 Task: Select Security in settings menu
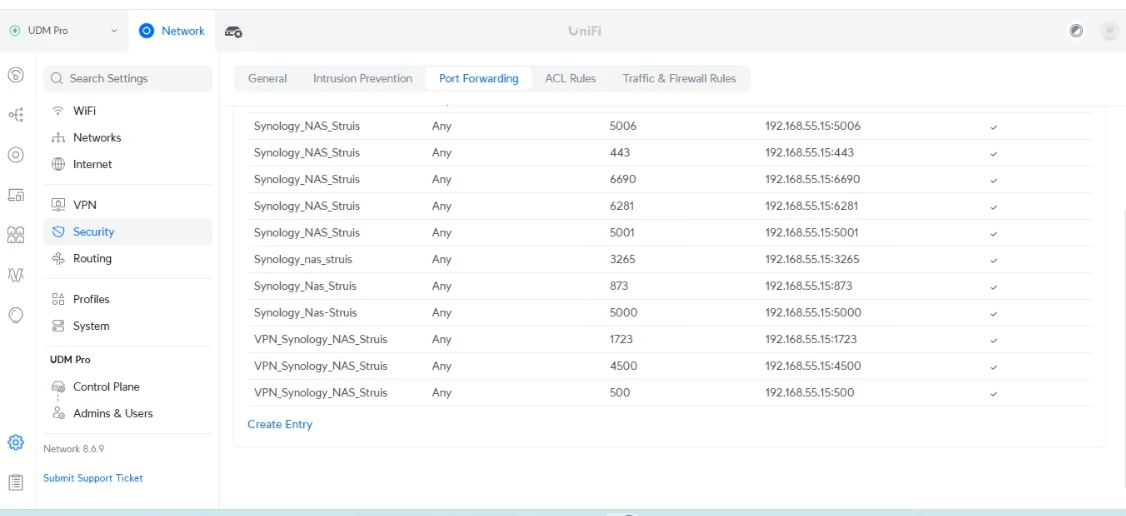point(128,232)
